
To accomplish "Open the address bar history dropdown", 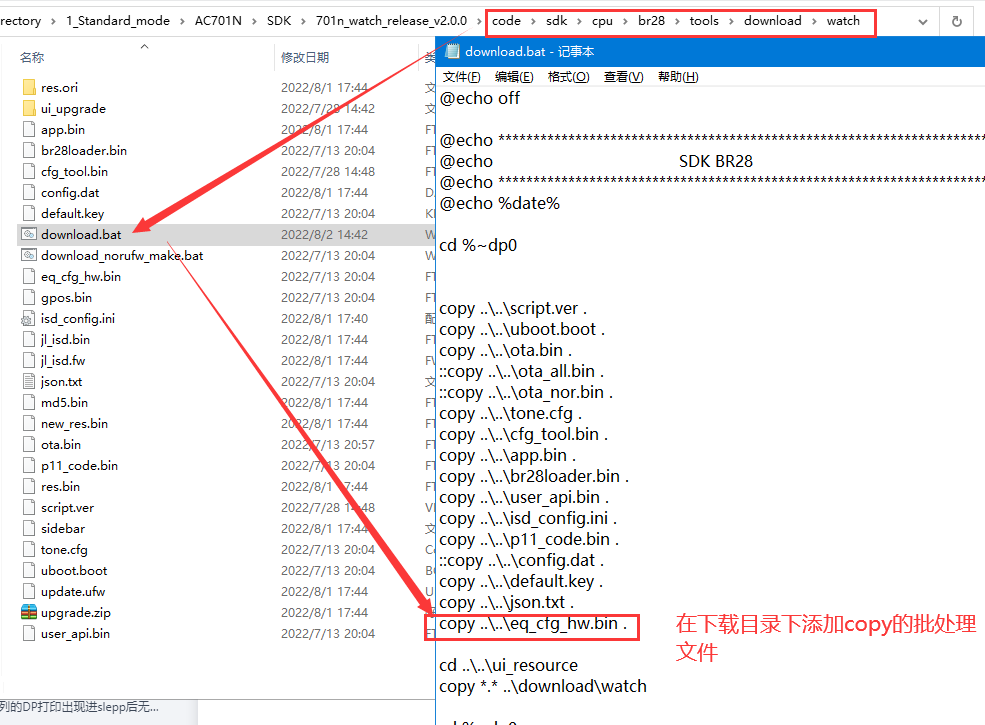I will [923, 22].
